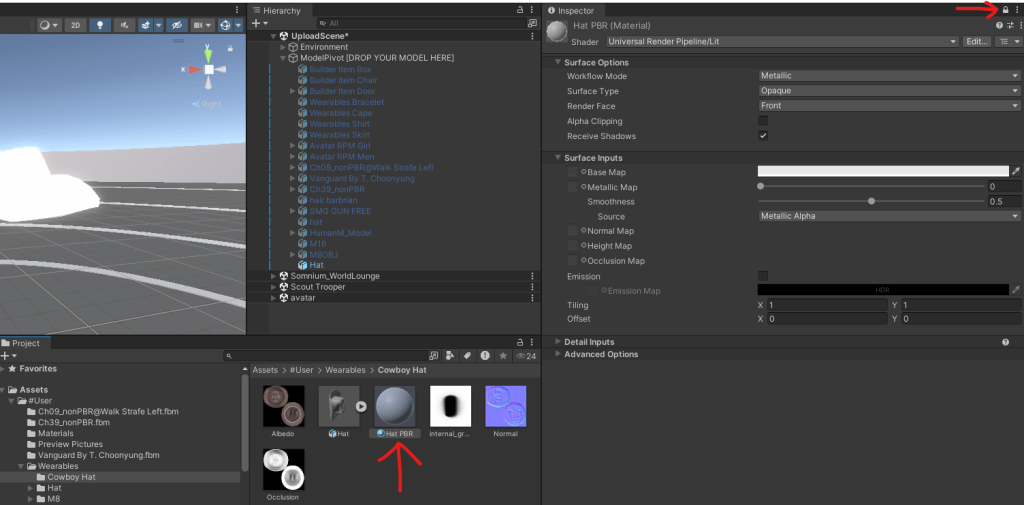
Task: Enable the Alpha Clipping checkbox
Action: tap(763, 121)
